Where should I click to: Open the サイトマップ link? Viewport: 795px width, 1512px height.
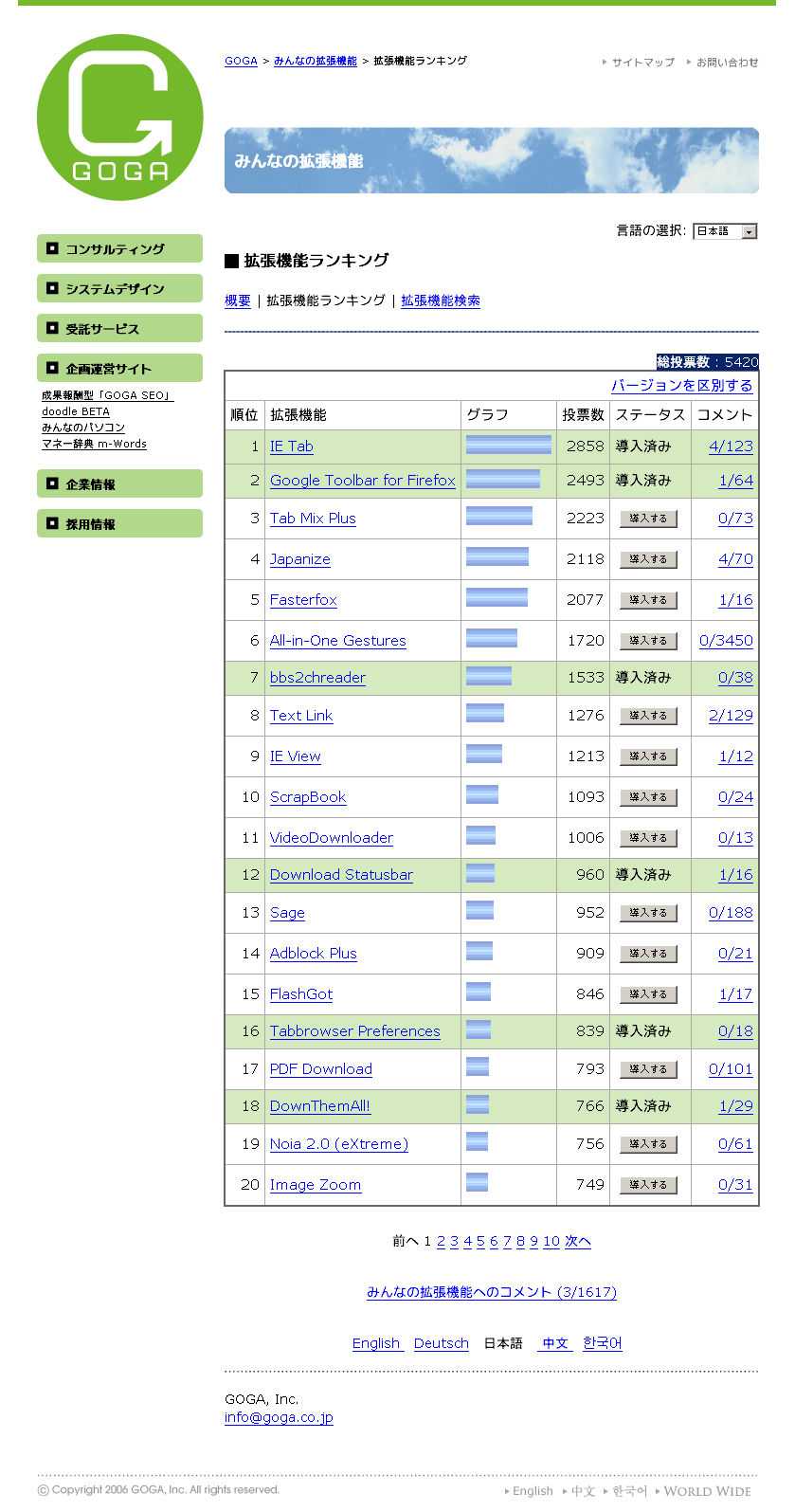click(x=642, y=63)
